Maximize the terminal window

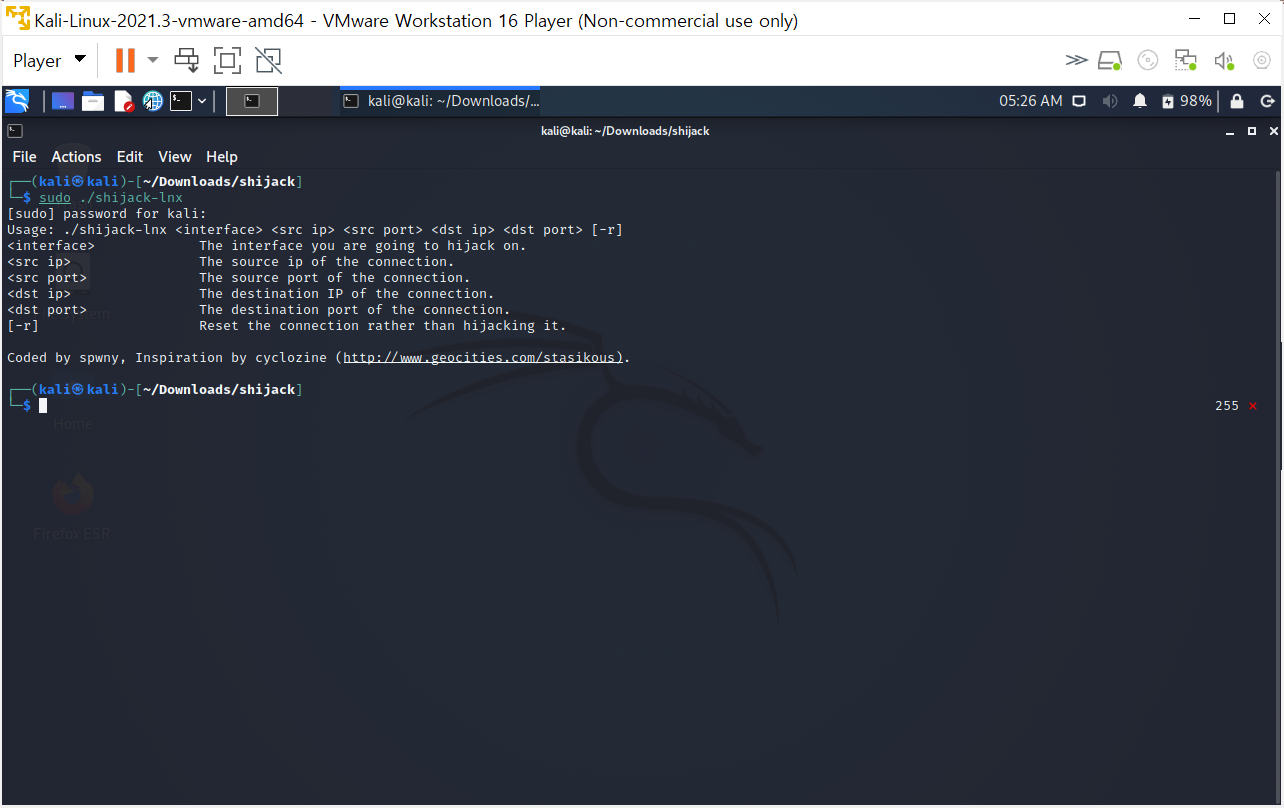pos(1252,131)
